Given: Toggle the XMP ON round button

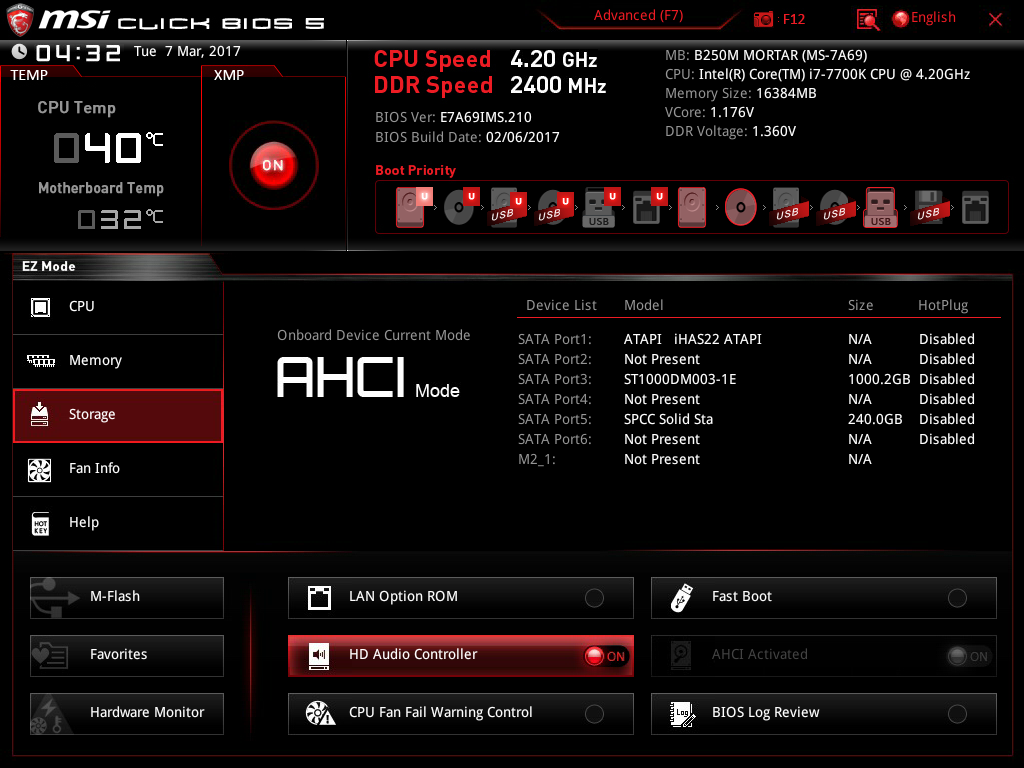Looking at the screenshot, I should coord(273,165).
